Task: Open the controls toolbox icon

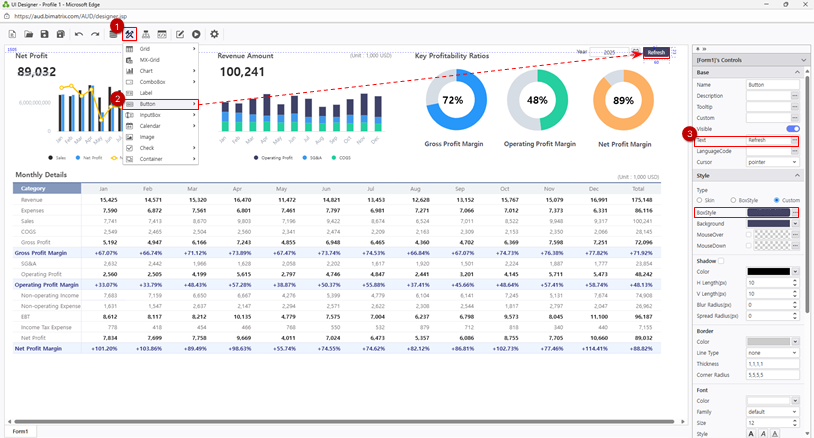Action: tap(130, 35)
